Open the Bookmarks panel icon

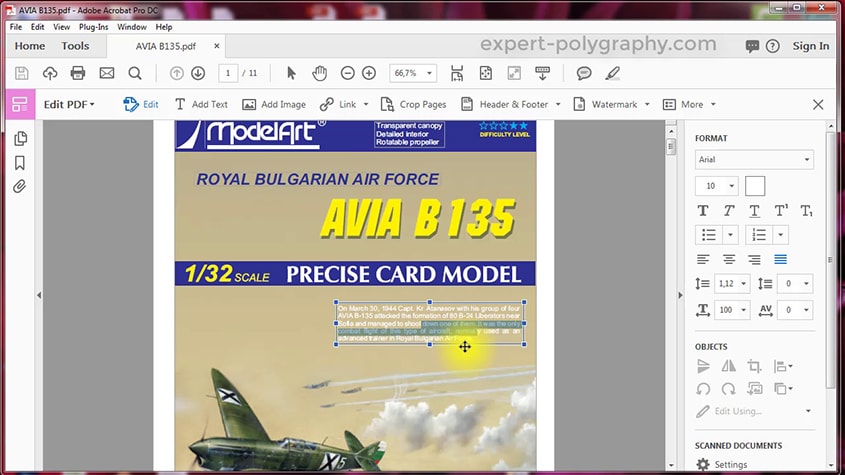pos(20,163)
